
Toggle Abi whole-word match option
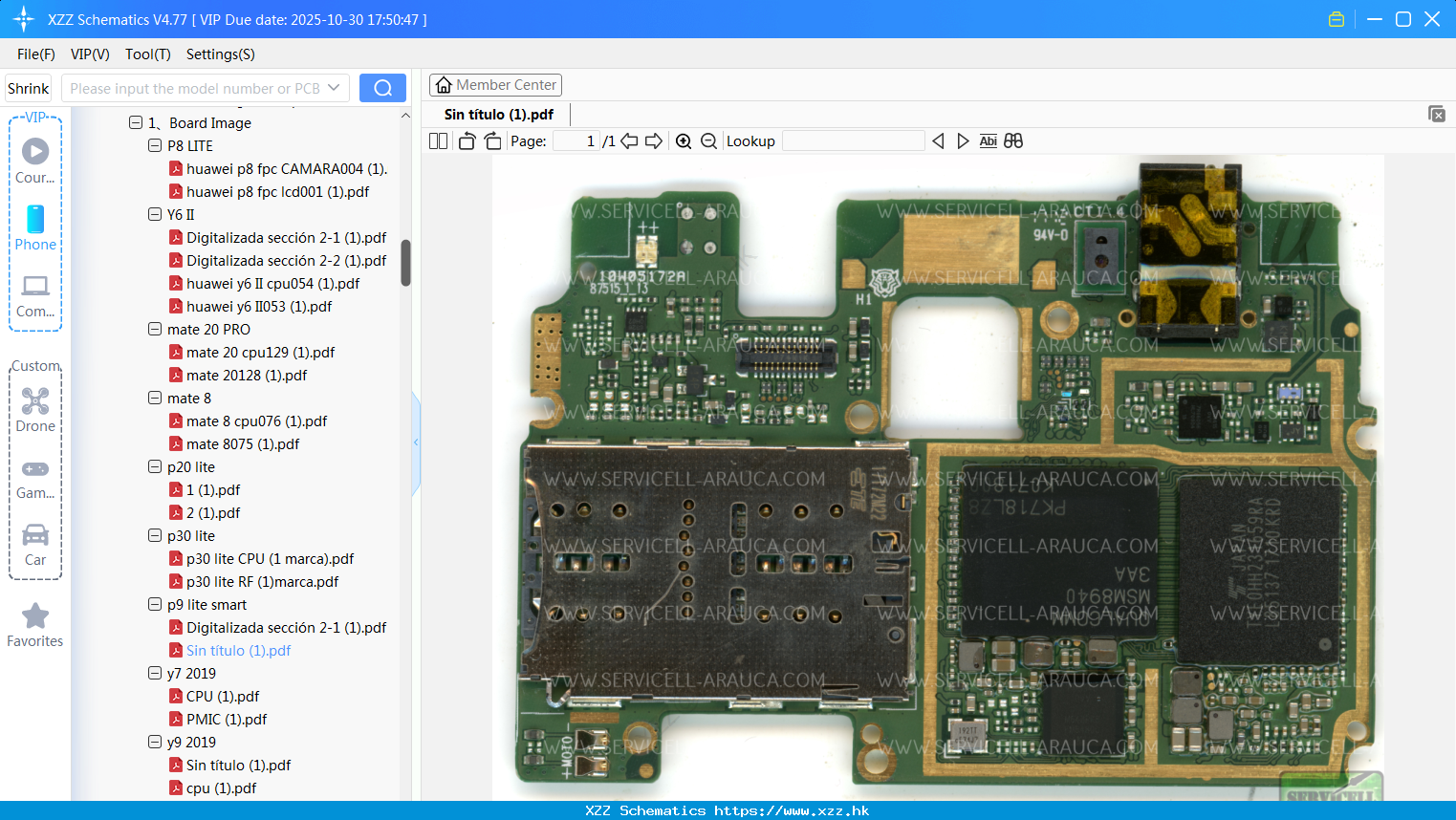[989, 141]
